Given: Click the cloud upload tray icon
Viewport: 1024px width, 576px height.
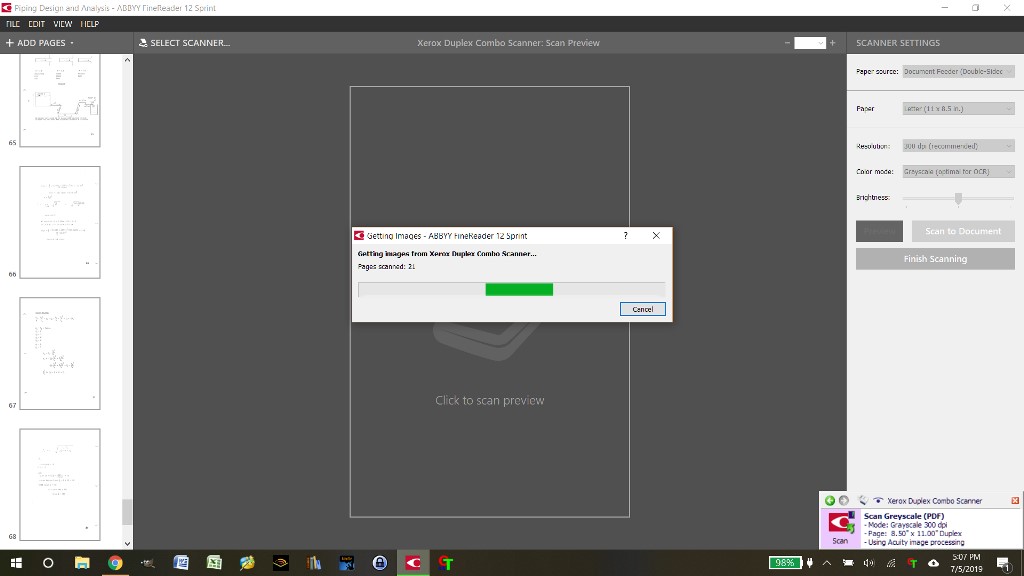Looking at the screenshot, I should point(934,563).
